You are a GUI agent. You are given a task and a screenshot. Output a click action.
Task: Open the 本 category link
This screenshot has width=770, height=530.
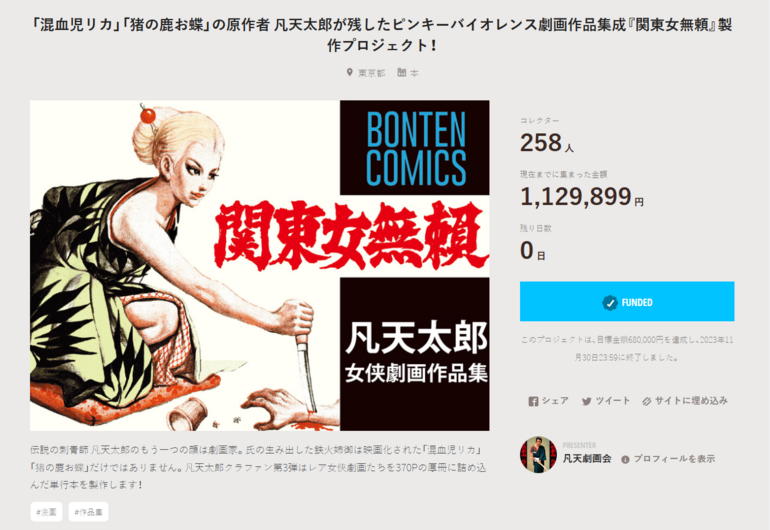point(414,73)
